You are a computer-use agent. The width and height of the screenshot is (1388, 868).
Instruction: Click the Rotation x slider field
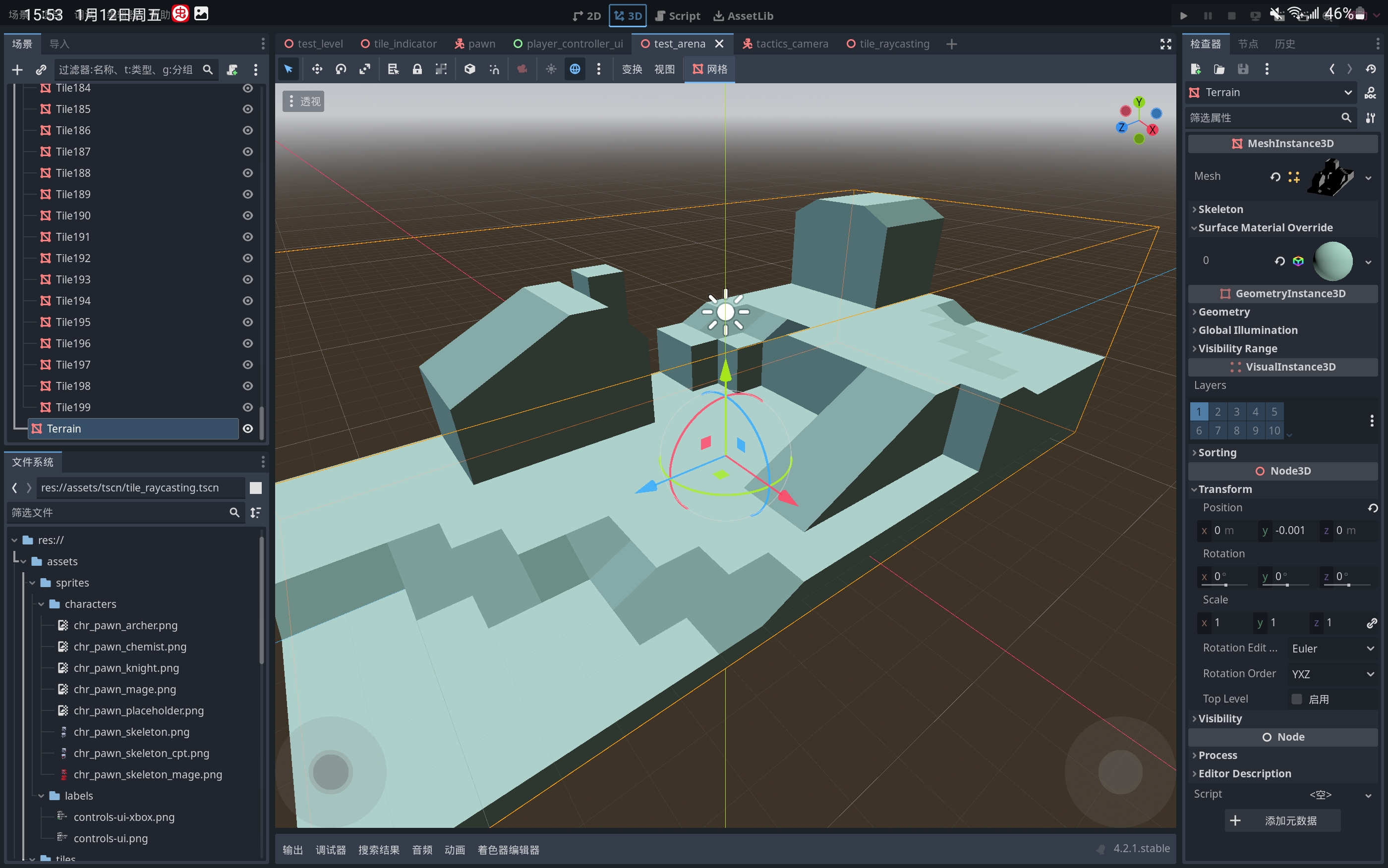click(1224, 576)
